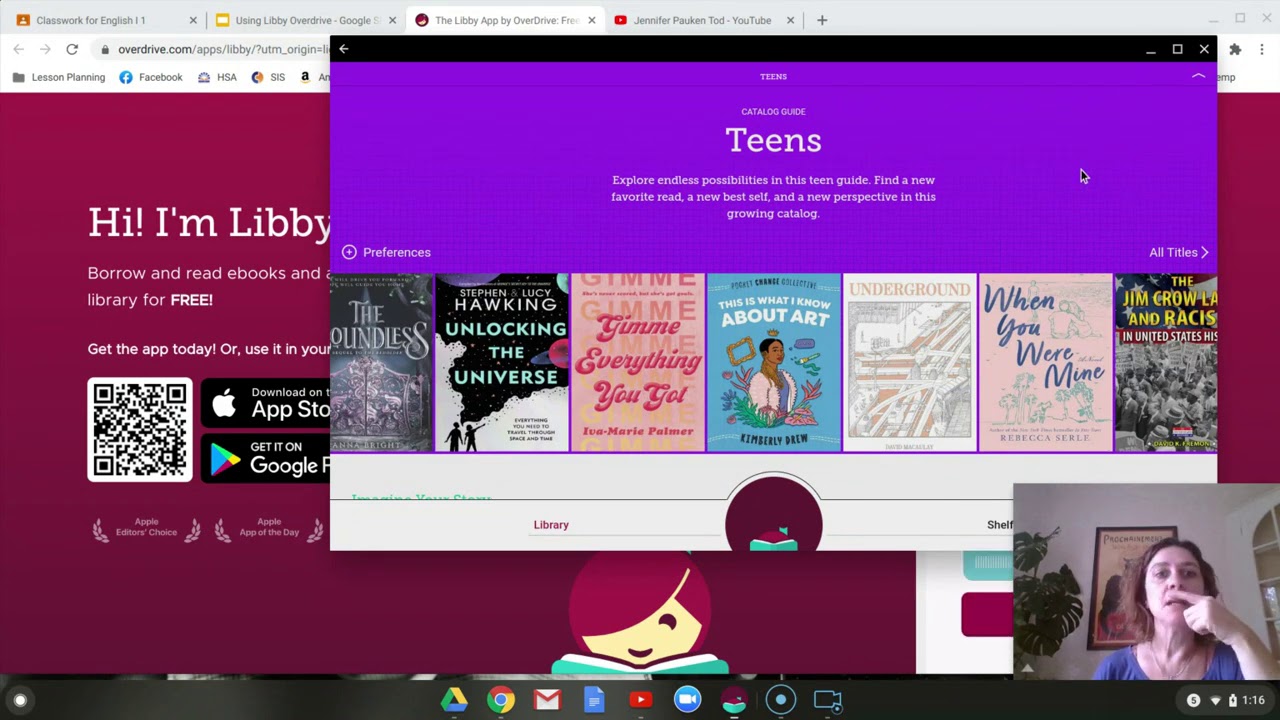Go back using the Libby window back arrow
1280x720 pixels.
(344, 49)
